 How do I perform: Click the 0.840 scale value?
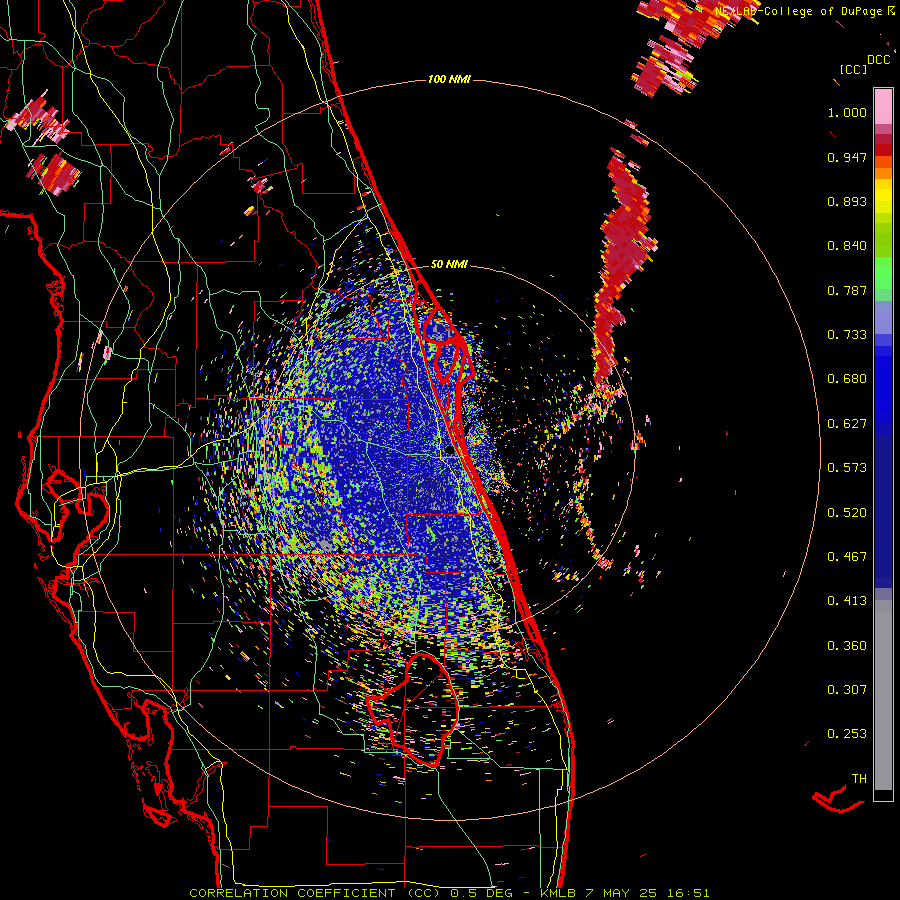click(x=847, y=246)
